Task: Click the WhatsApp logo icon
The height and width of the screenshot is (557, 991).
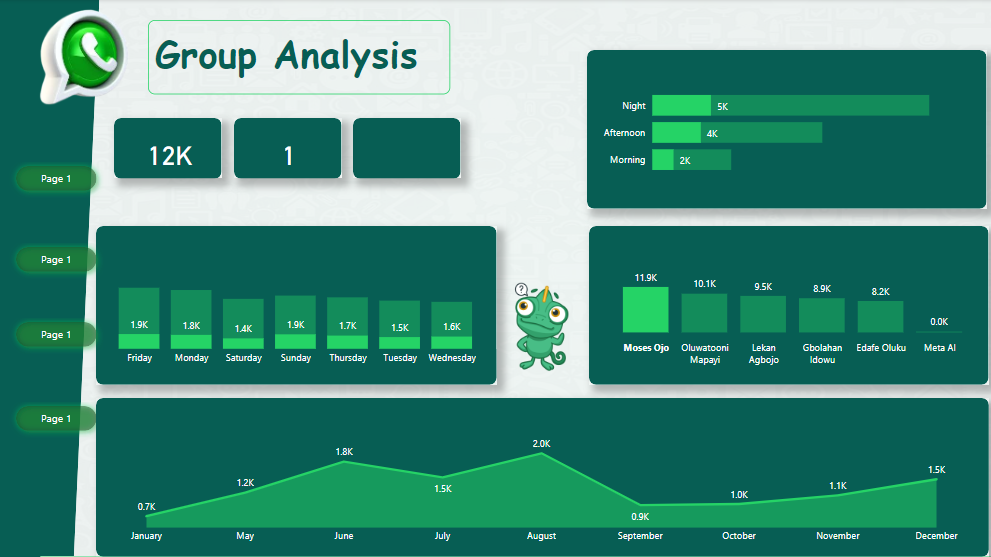Action: point(83,55)
